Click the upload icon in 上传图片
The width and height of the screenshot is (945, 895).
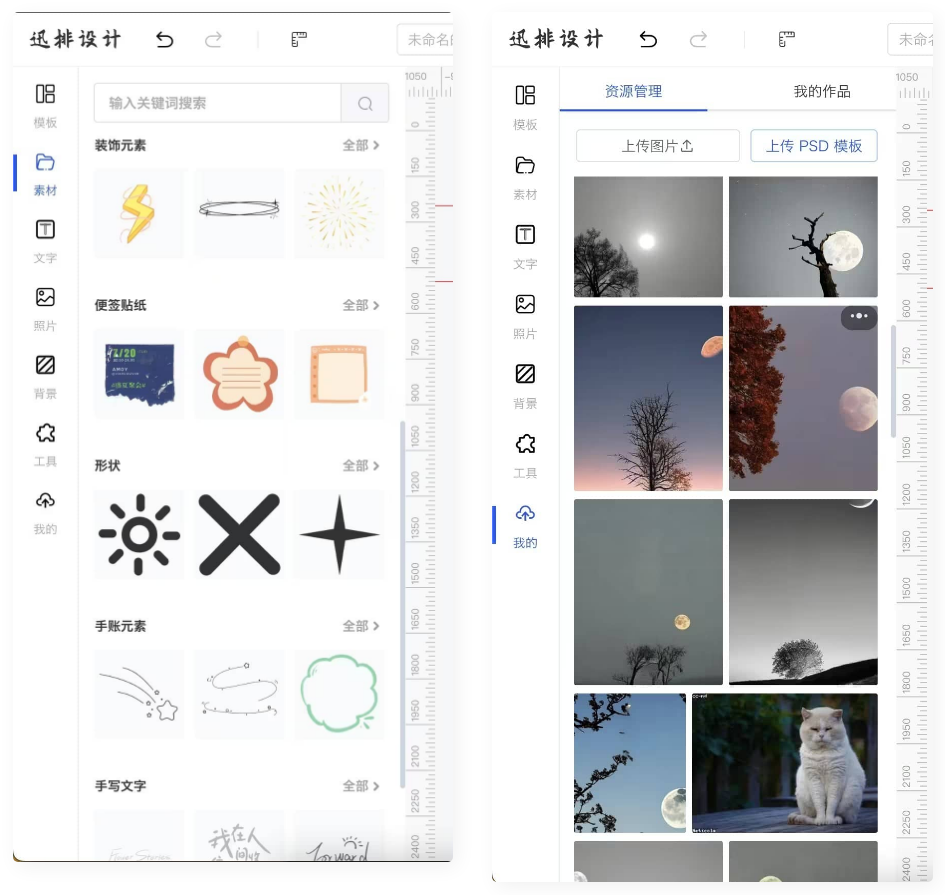coord(687,146)
